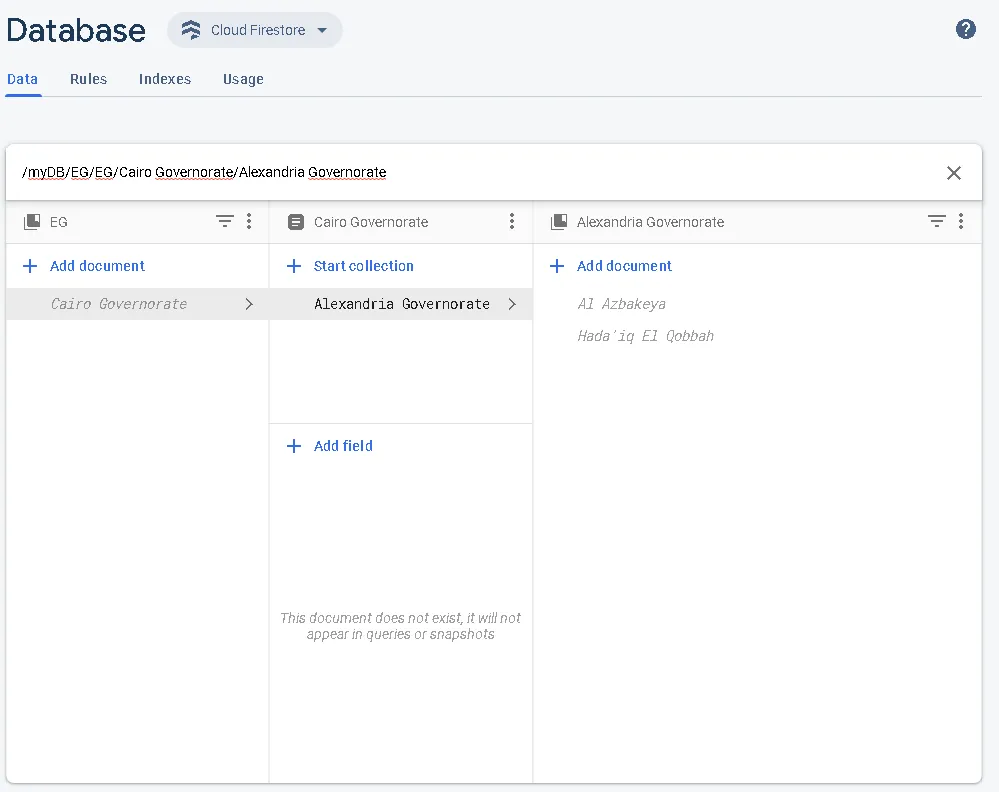Open Cairo Governorate document options menu
Screen dimensions: 999x792
[x=512, y=222]
